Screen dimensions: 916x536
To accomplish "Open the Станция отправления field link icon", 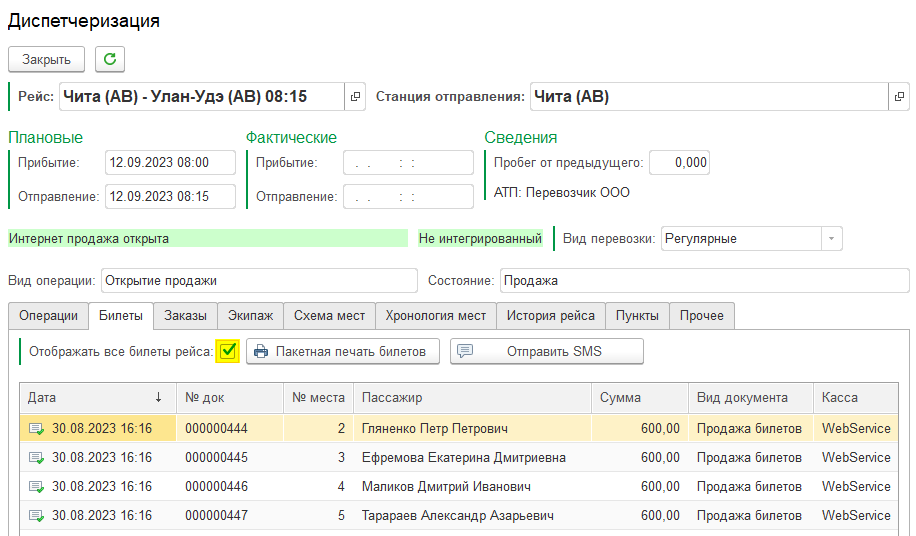I will point(899,97).
